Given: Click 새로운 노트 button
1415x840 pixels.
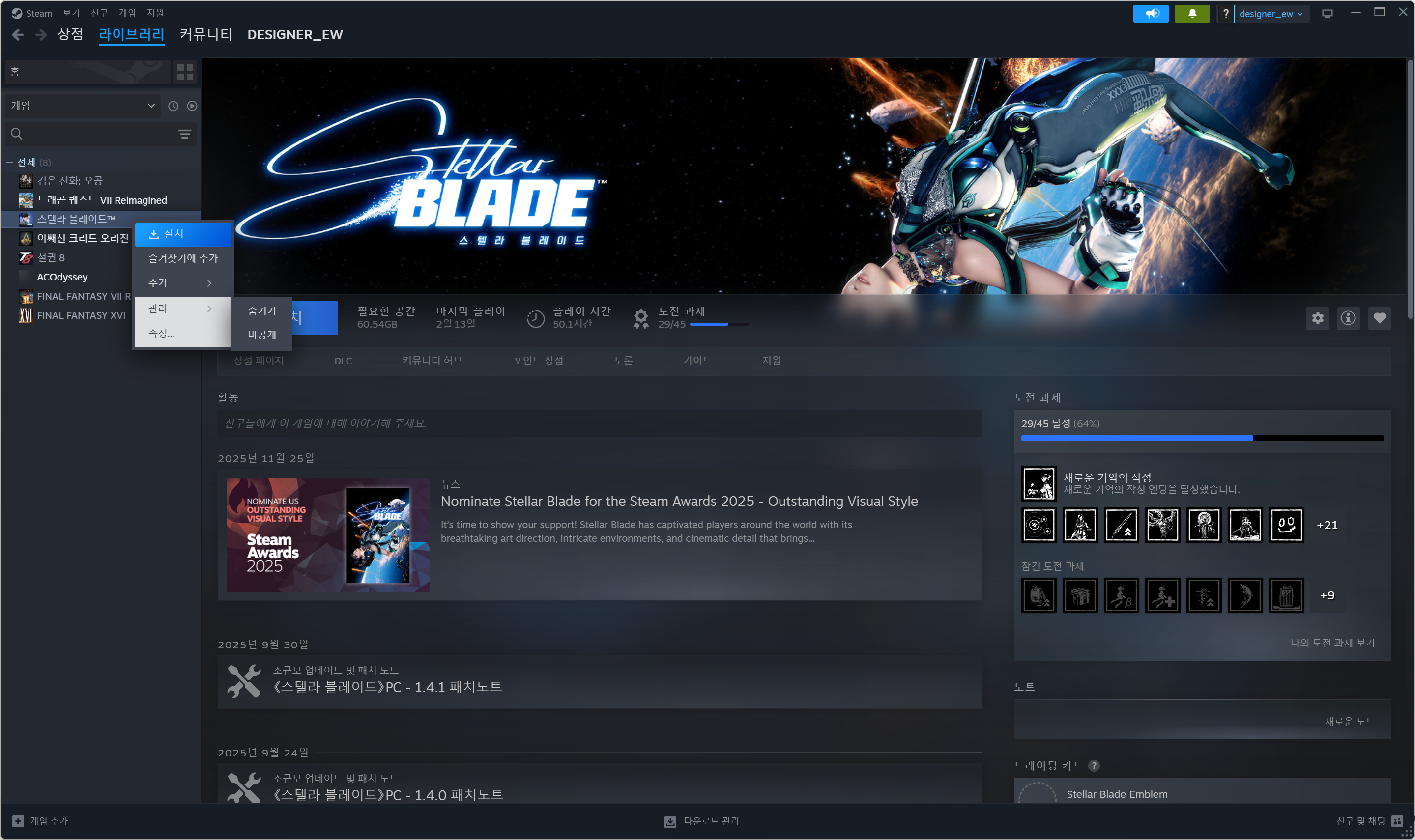Looking at the screenshot, I should pos(1349,722).
